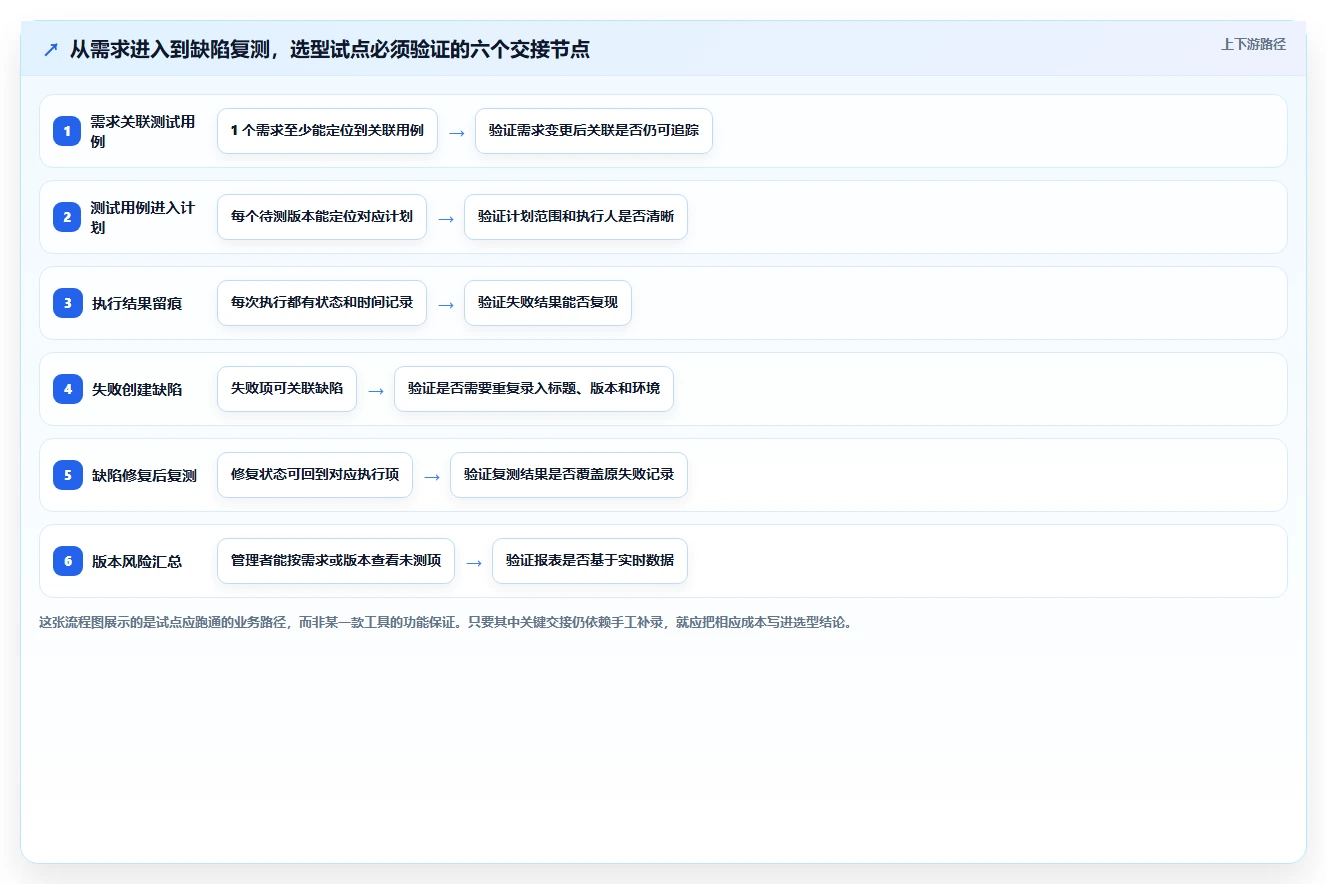Select the 失败创建缺陷 step label

(137, 389)
